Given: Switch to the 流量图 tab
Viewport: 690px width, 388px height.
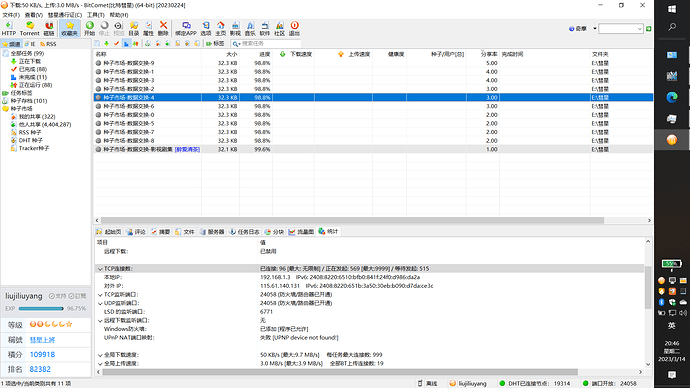Looking at the screenshot, I should pyautogui.click(x=301, y=232).
